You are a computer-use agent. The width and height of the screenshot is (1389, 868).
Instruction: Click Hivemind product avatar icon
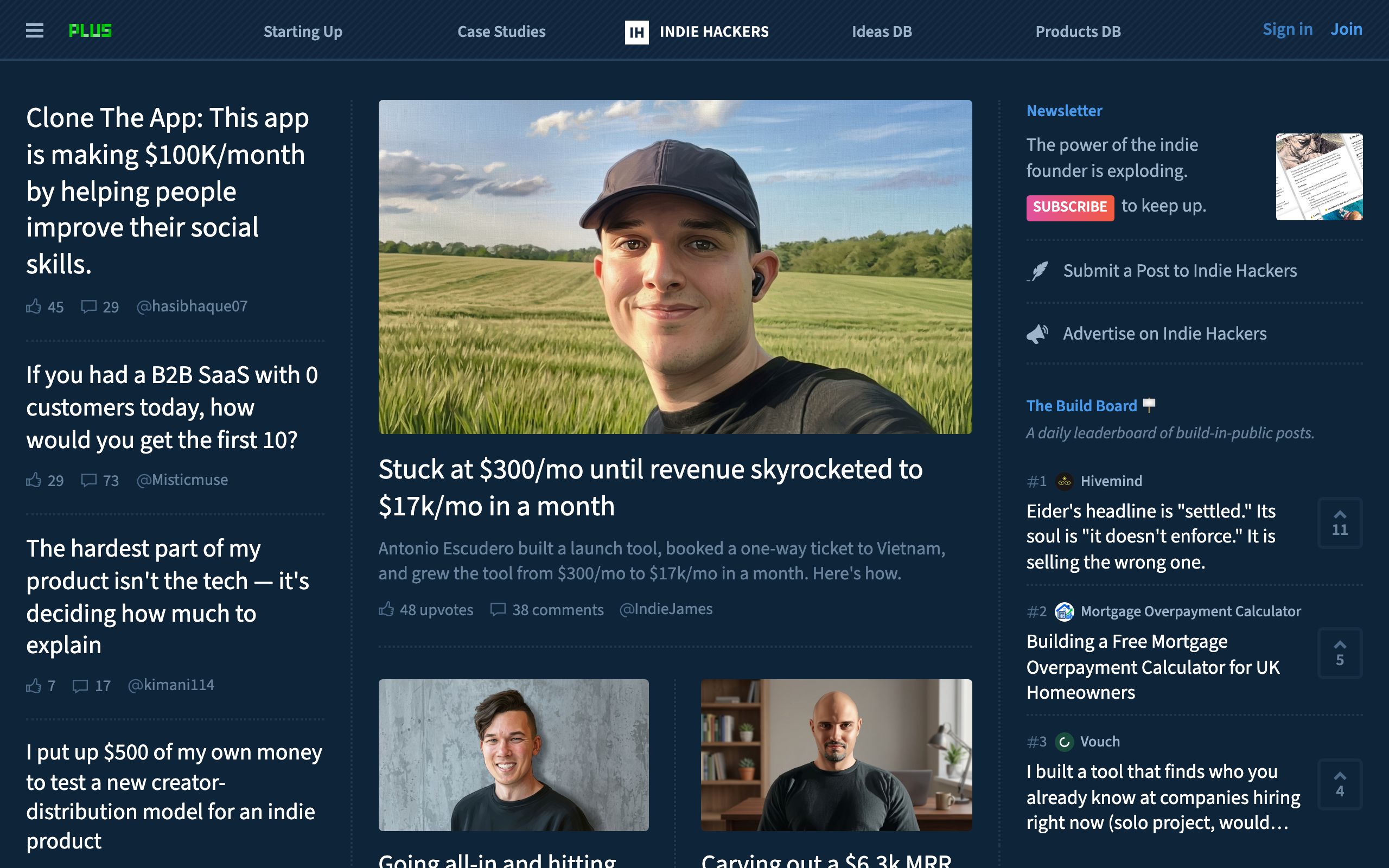tap(1064, 481)
